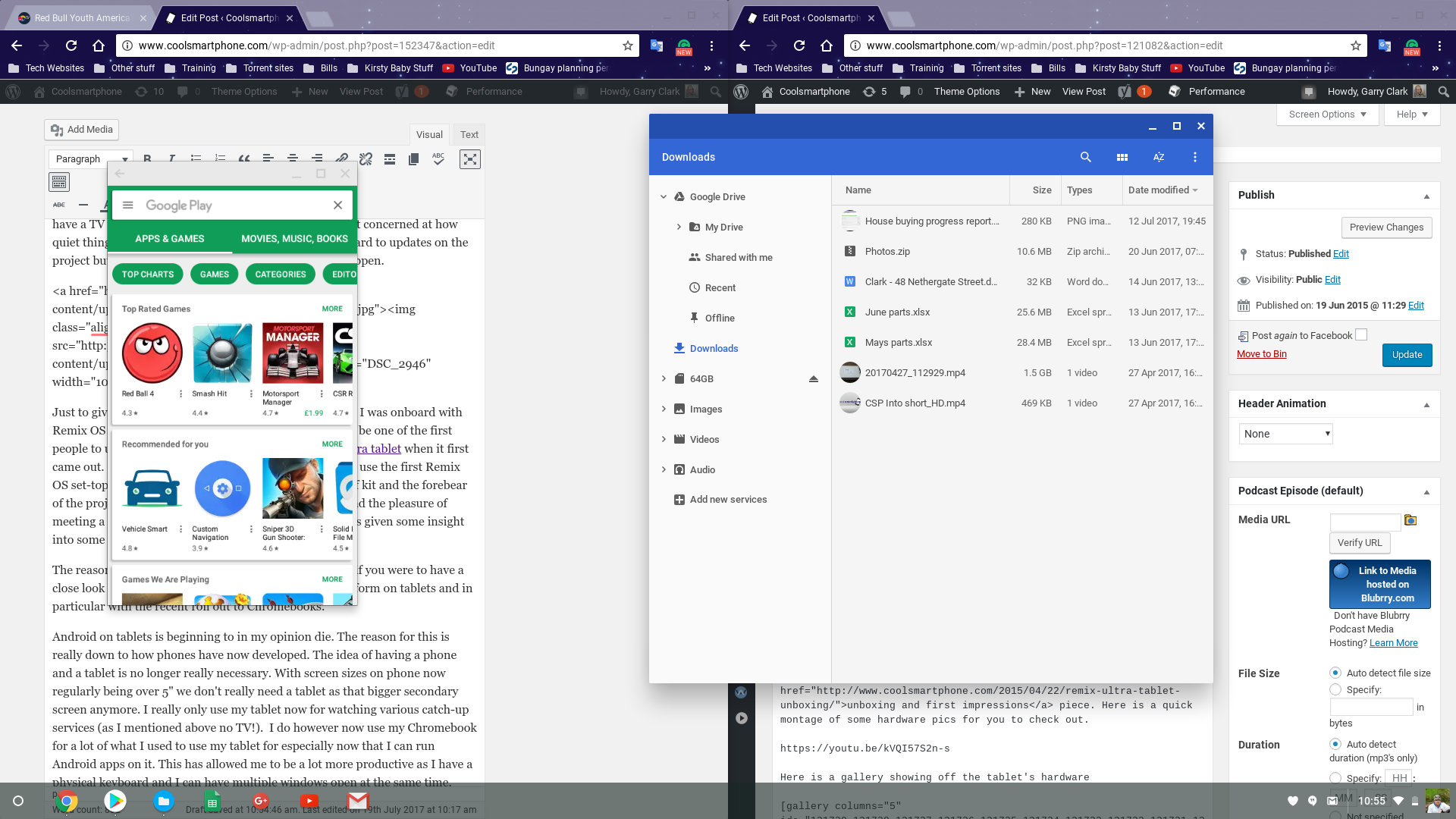The image size is (1456, 819).
Task: Expand Videos folder in Files sidebar
Action: click(664, 439)
